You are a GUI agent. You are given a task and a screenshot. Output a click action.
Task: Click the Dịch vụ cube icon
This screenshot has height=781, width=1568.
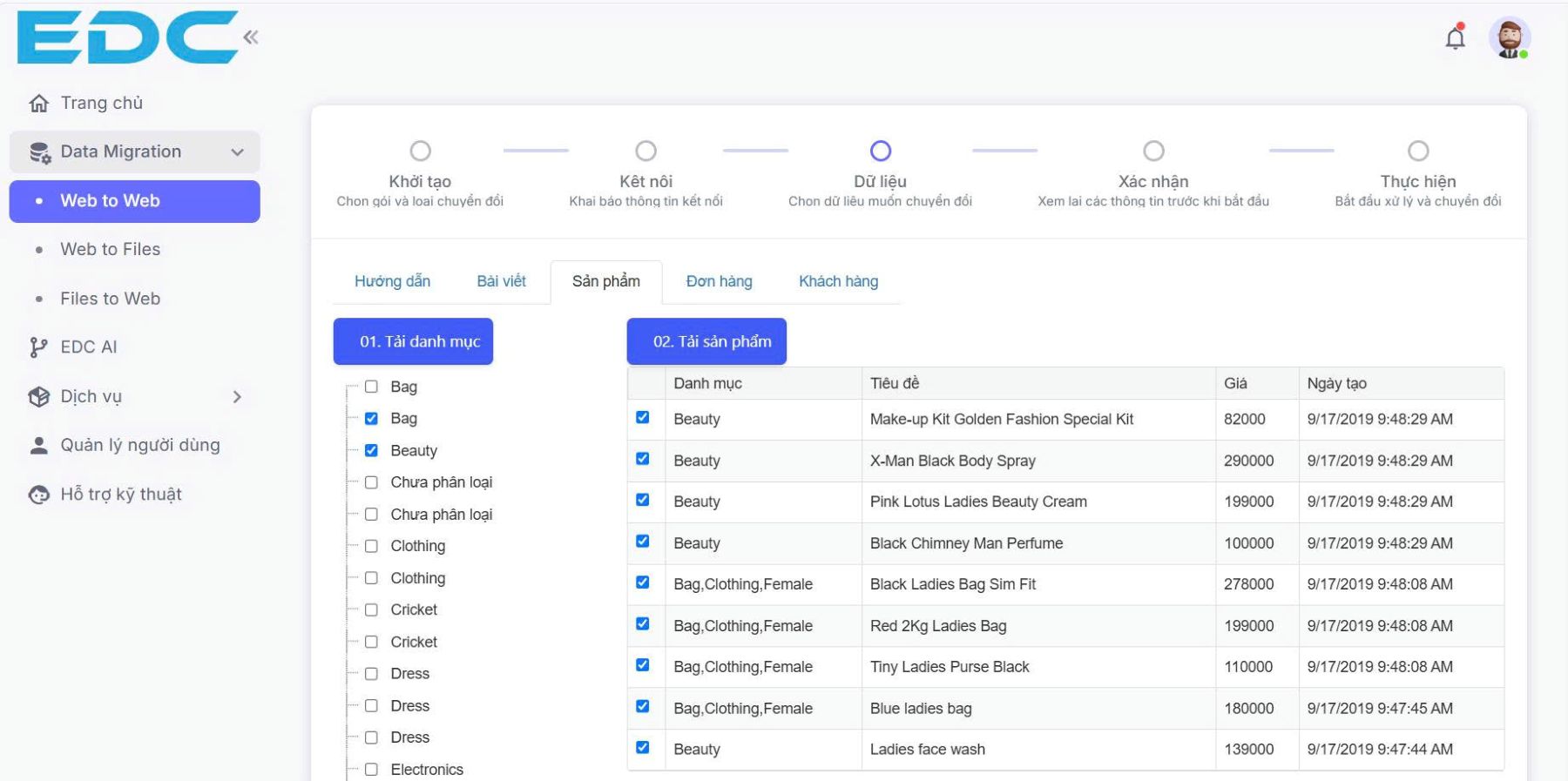tap(39, 397)
